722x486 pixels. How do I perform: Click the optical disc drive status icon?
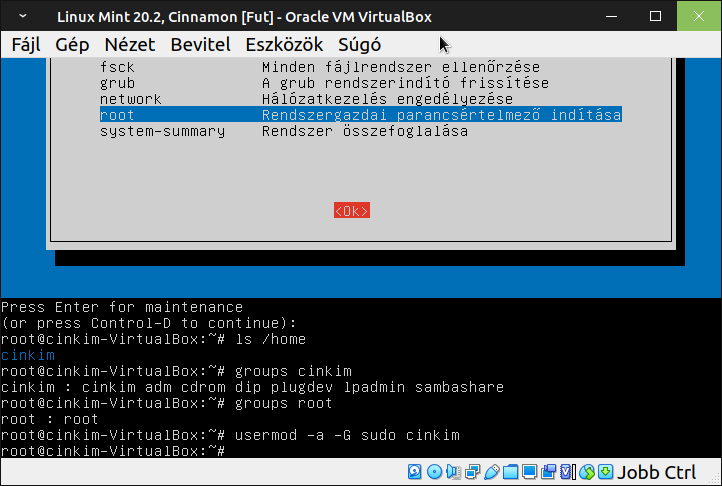tap(434, 472)
